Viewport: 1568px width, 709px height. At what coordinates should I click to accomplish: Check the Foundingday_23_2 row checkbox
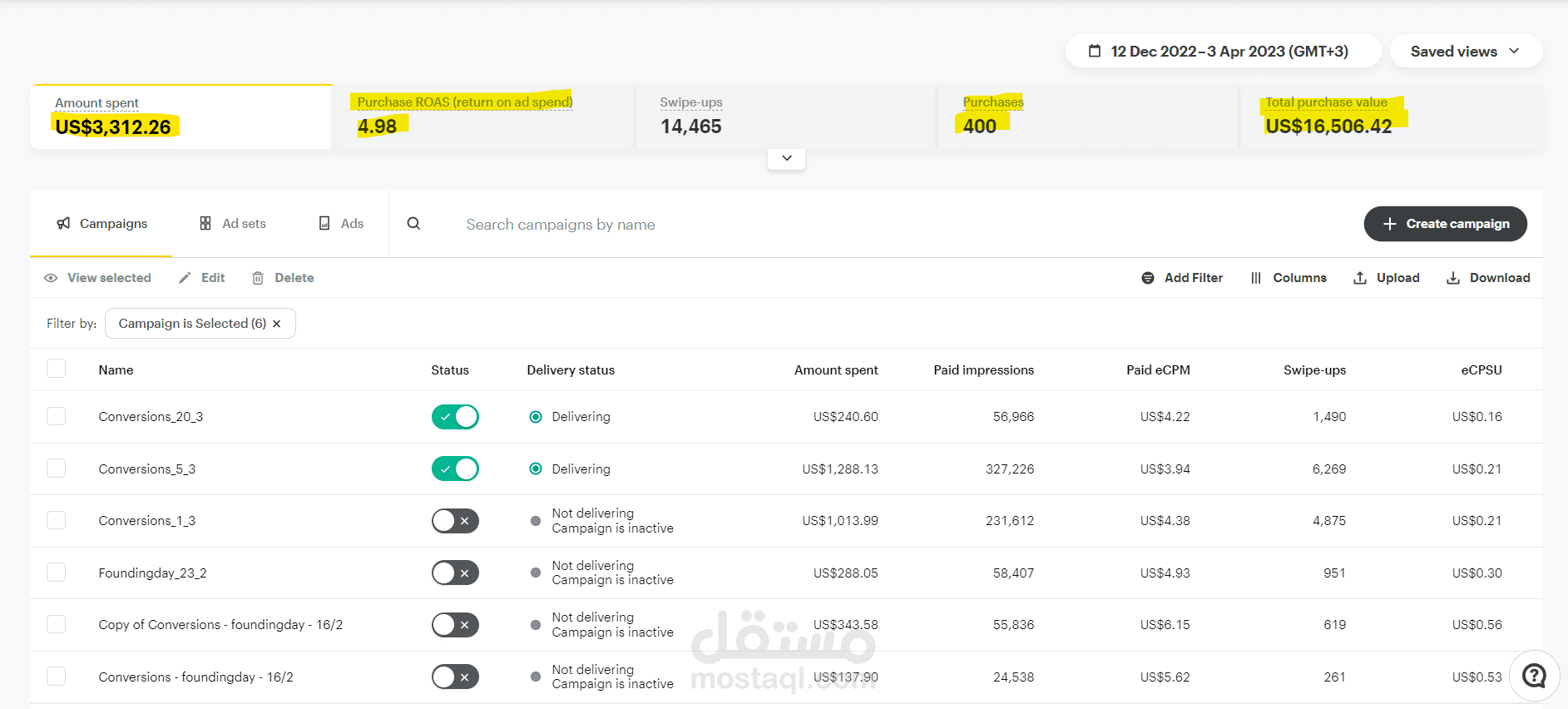(x=57, y=573)
